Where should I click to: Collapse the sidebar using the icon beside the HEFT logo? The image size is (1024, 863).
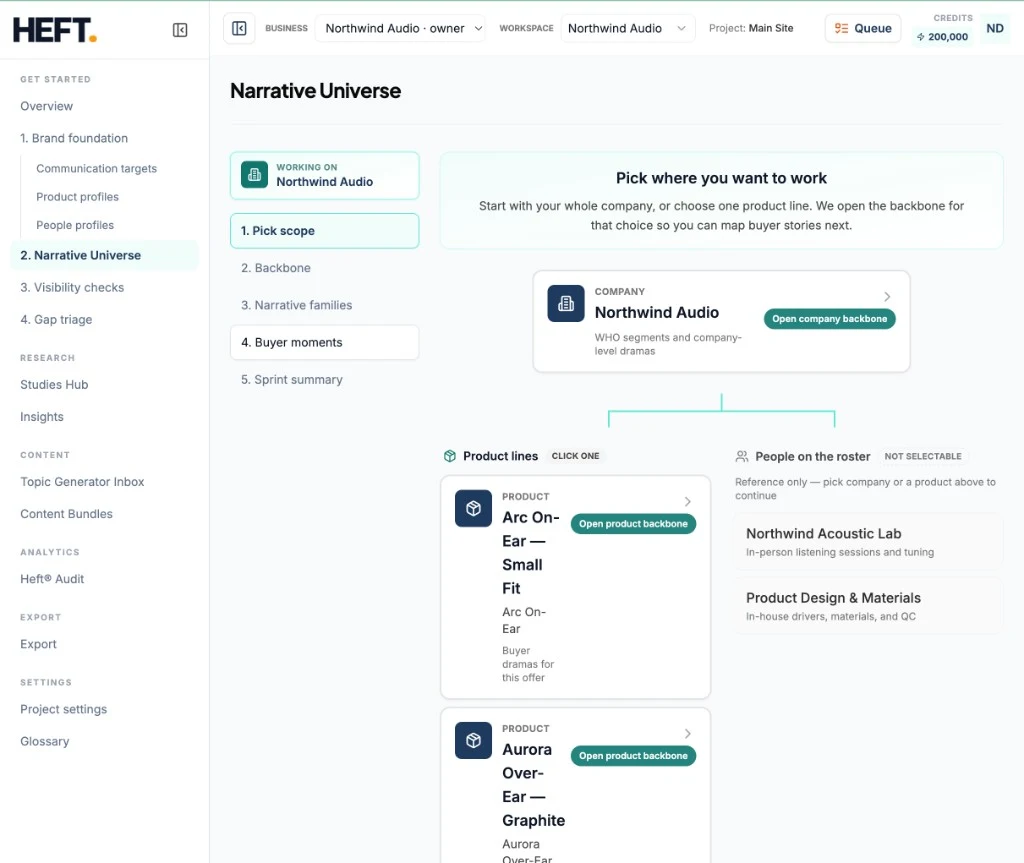(180, 30)
